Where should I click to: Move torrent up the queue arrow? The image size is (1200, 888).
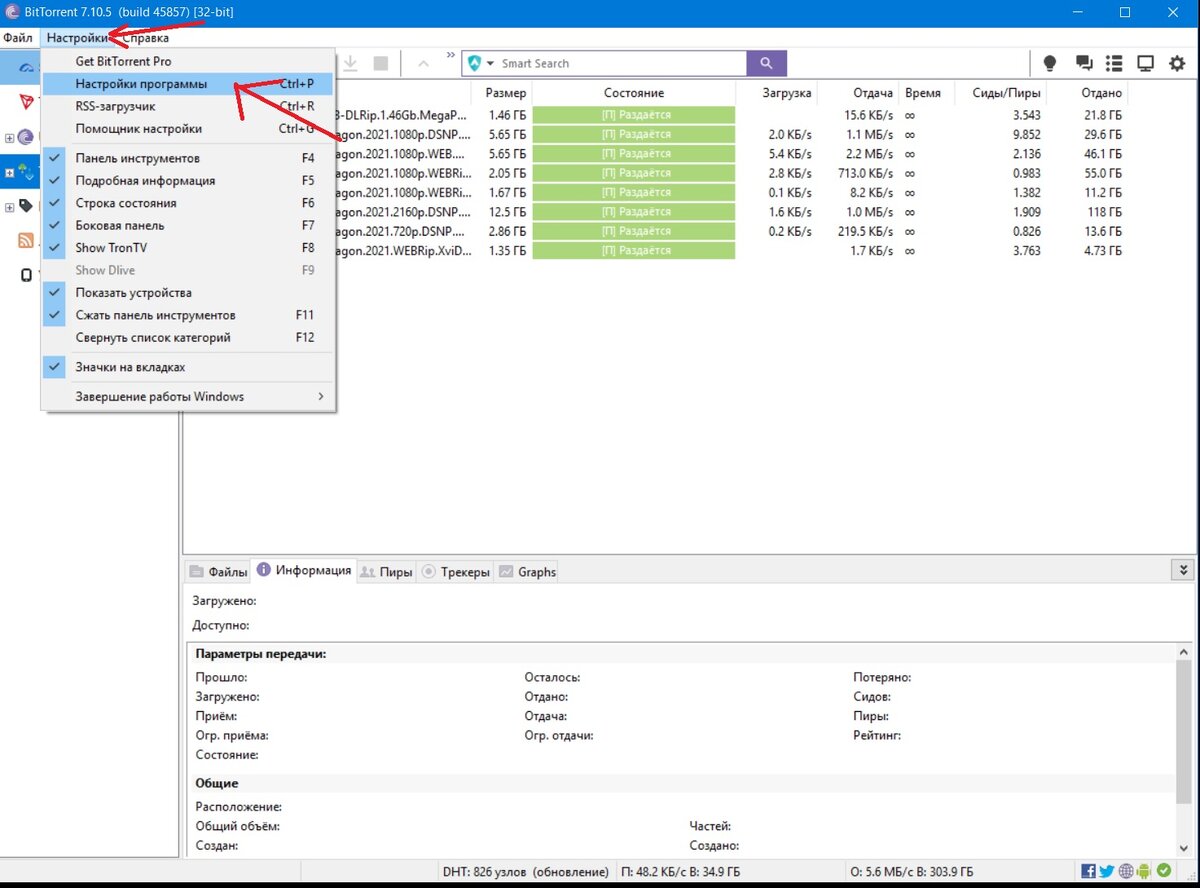(x=423, y=63)
